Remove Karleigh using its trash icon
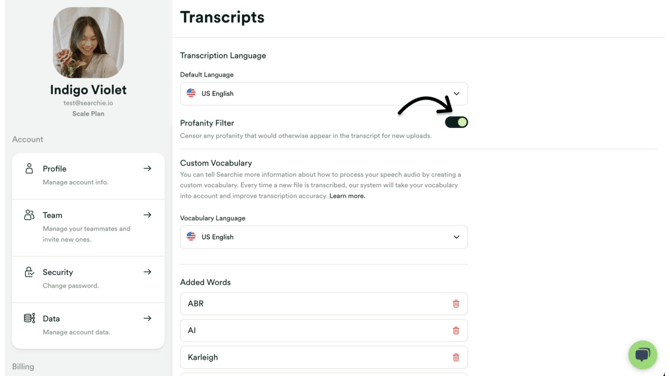Viewport: 670px width, 376px height. click(x=456, y=358)
